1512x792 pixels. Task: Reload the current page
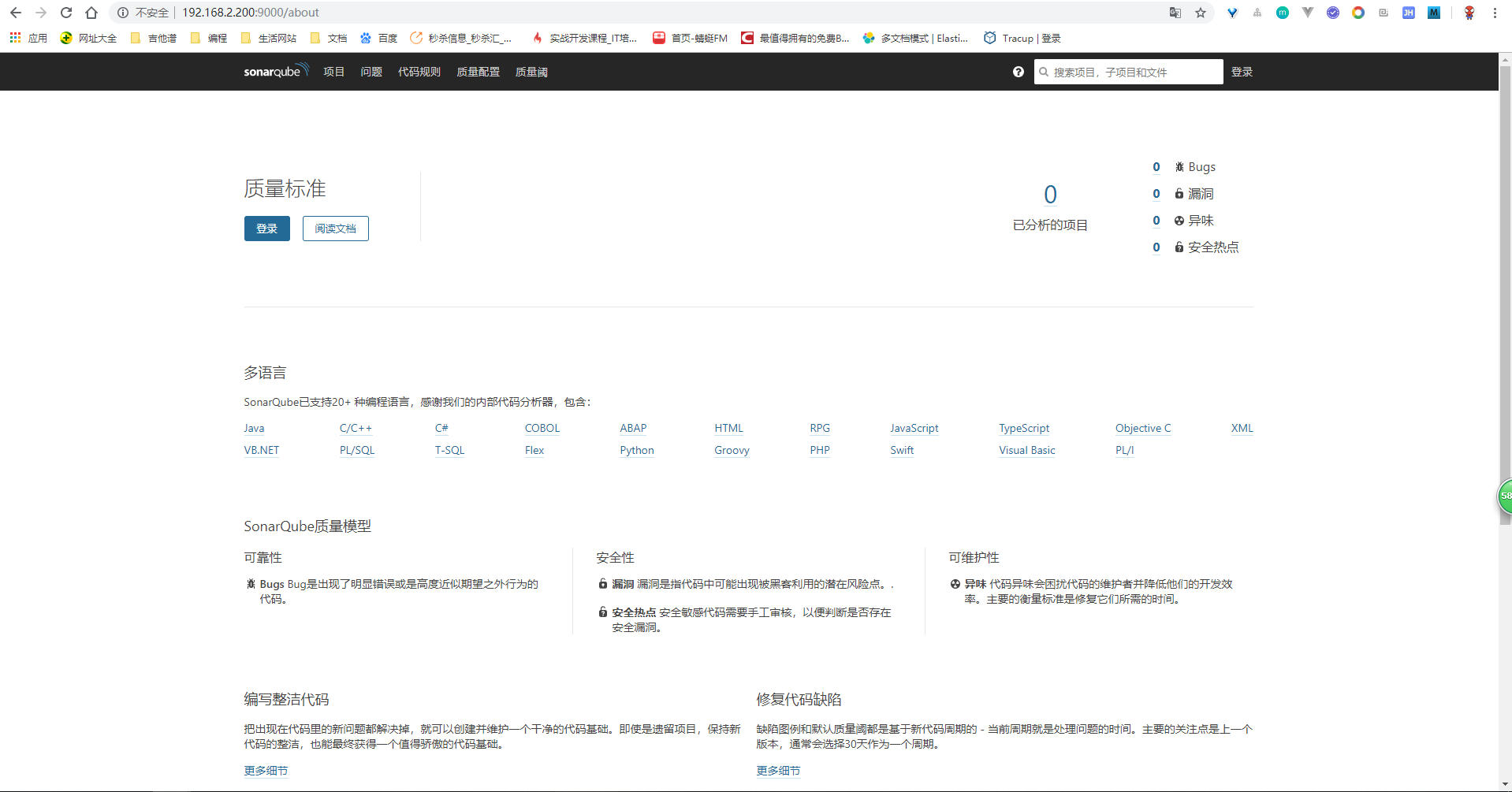pyautogui.click(x=66, y=13)
